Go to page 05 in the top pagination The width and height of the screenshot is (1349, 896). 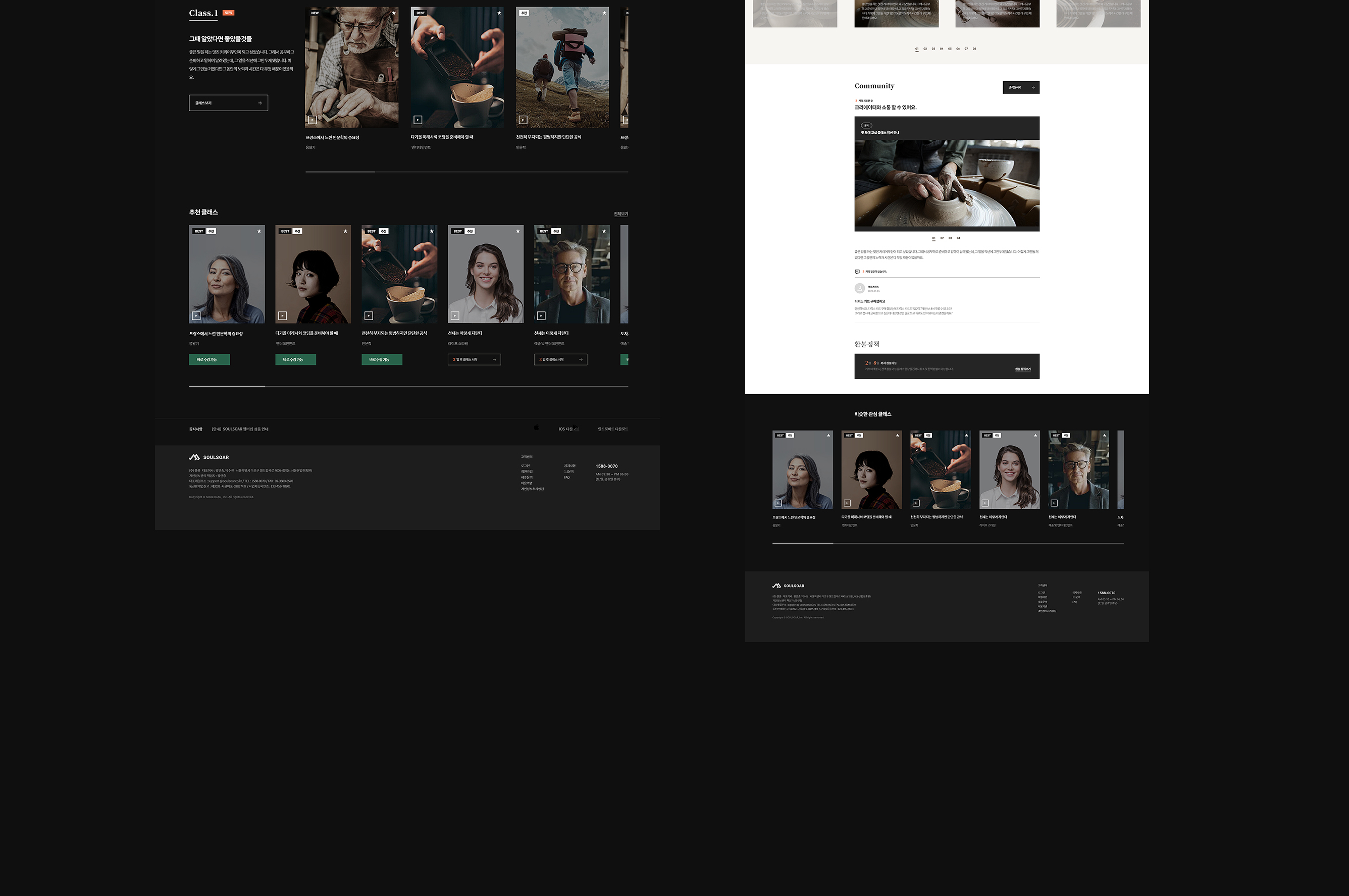click(950, 49)
